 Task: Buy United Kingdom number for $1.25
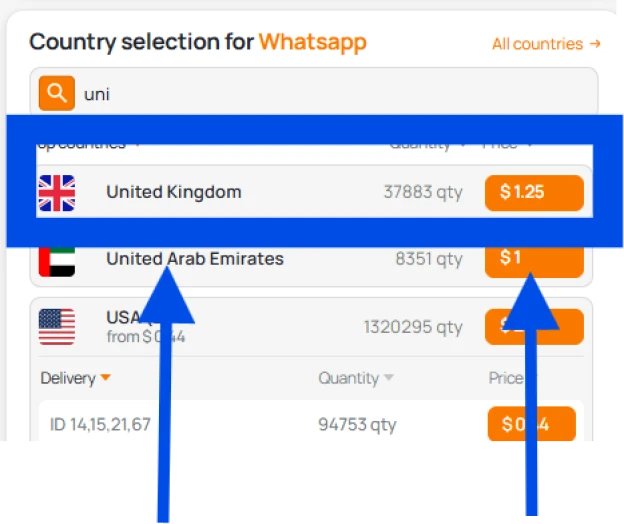[533, 192]
